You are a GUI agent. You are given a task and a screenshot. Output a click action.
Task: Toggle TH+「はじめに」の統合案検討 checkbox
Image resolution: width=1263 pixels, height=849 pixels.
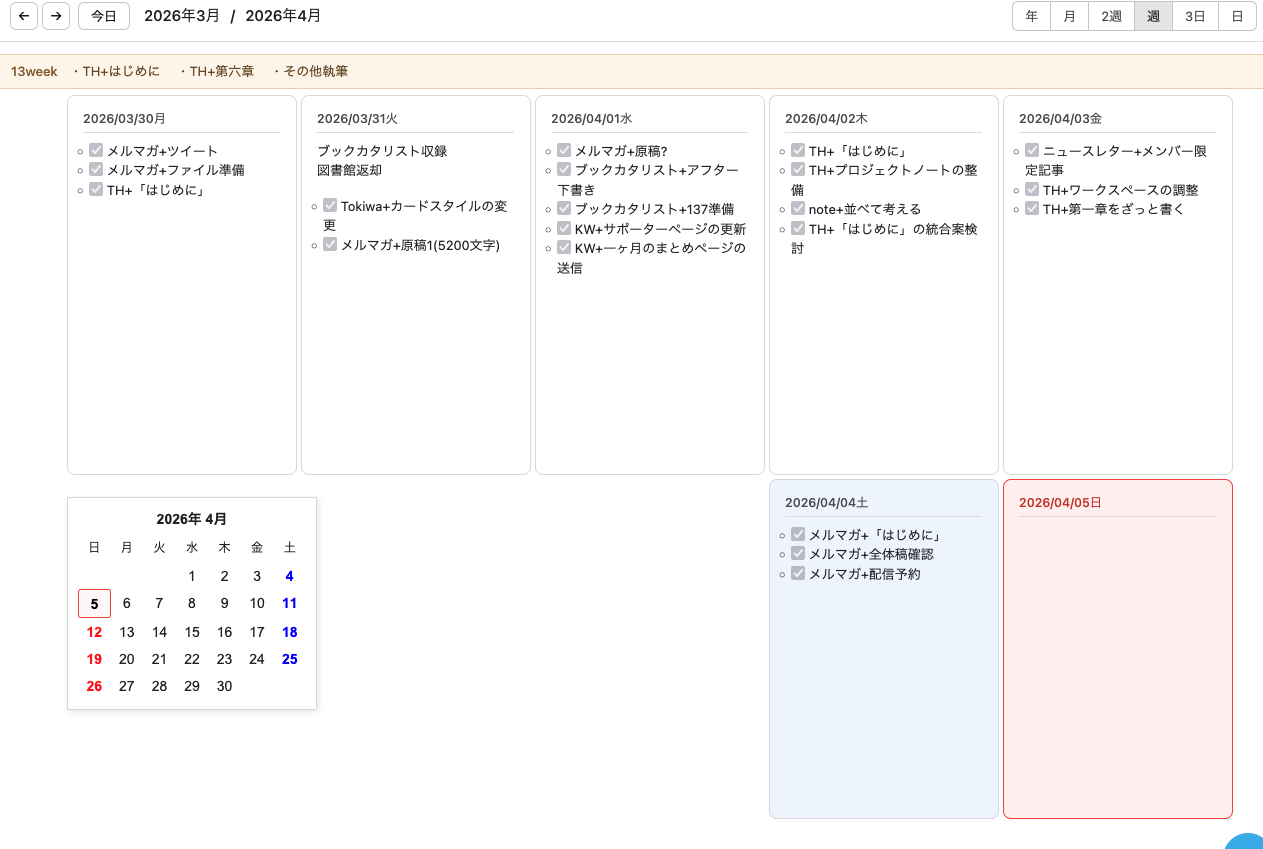click(798, 228)
